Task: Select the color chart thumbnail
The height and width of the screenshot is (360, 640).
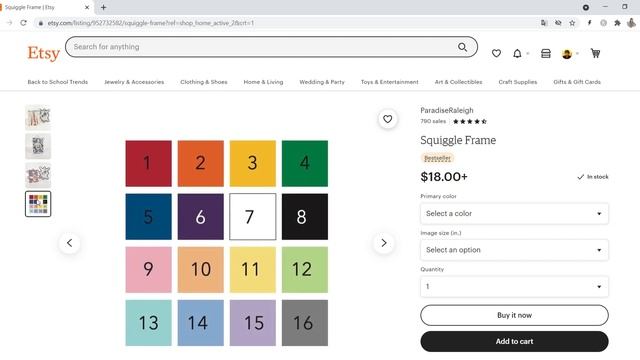Action: pos(38,204)
